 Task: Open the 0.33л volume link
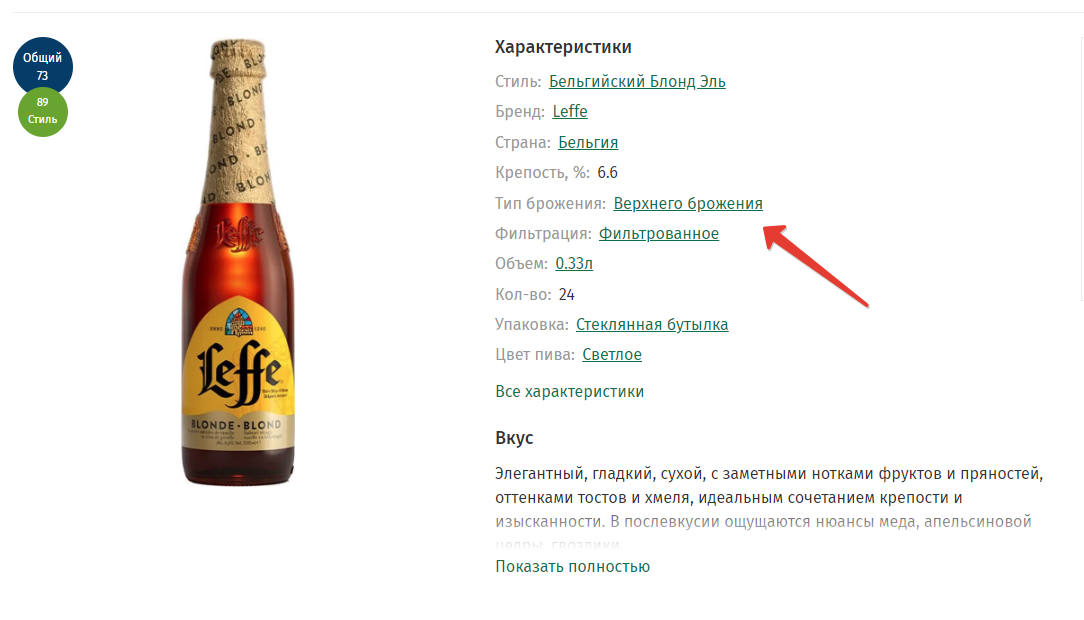coord(574,263)
